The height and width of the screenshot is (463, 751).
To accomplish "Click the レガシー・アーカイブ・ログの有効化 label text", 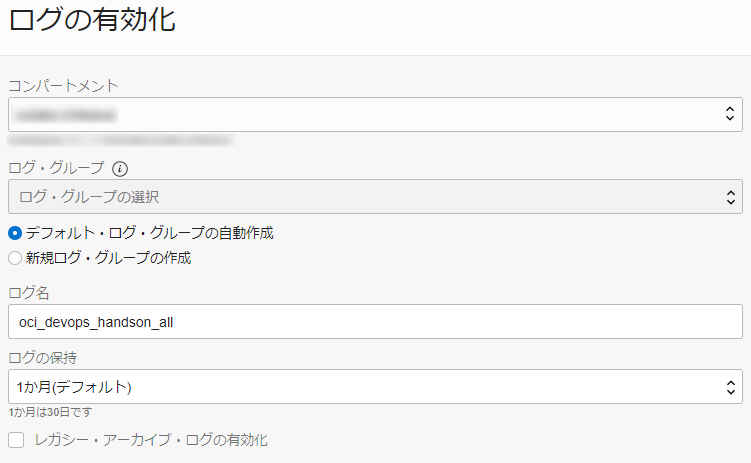I will pyautogui.click(x=151, y=440).
